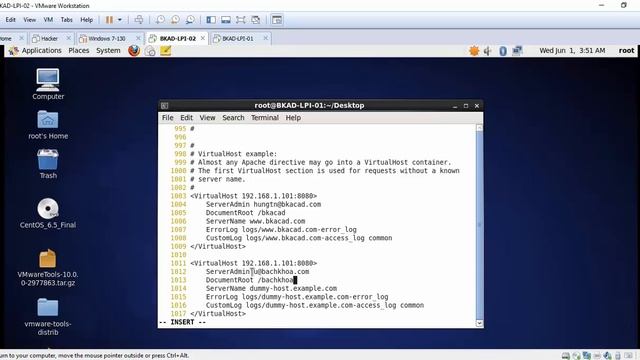The image size is (640, 360).
Task: Open the VMware Tabs menu
Action: click(67, 20)
